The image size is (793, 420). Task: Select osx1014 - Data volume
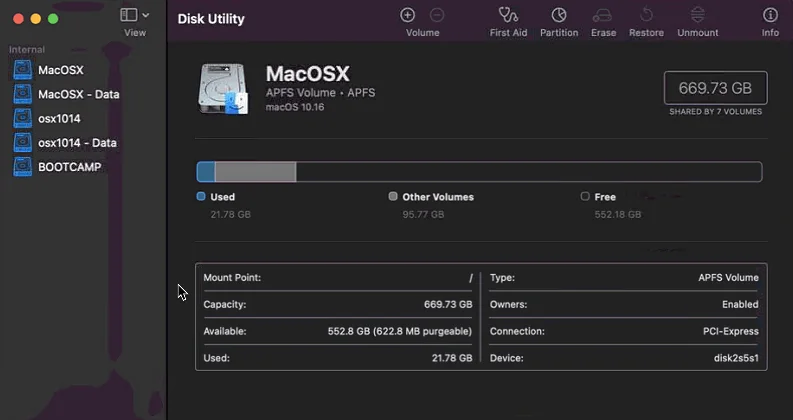coord(77,143)
